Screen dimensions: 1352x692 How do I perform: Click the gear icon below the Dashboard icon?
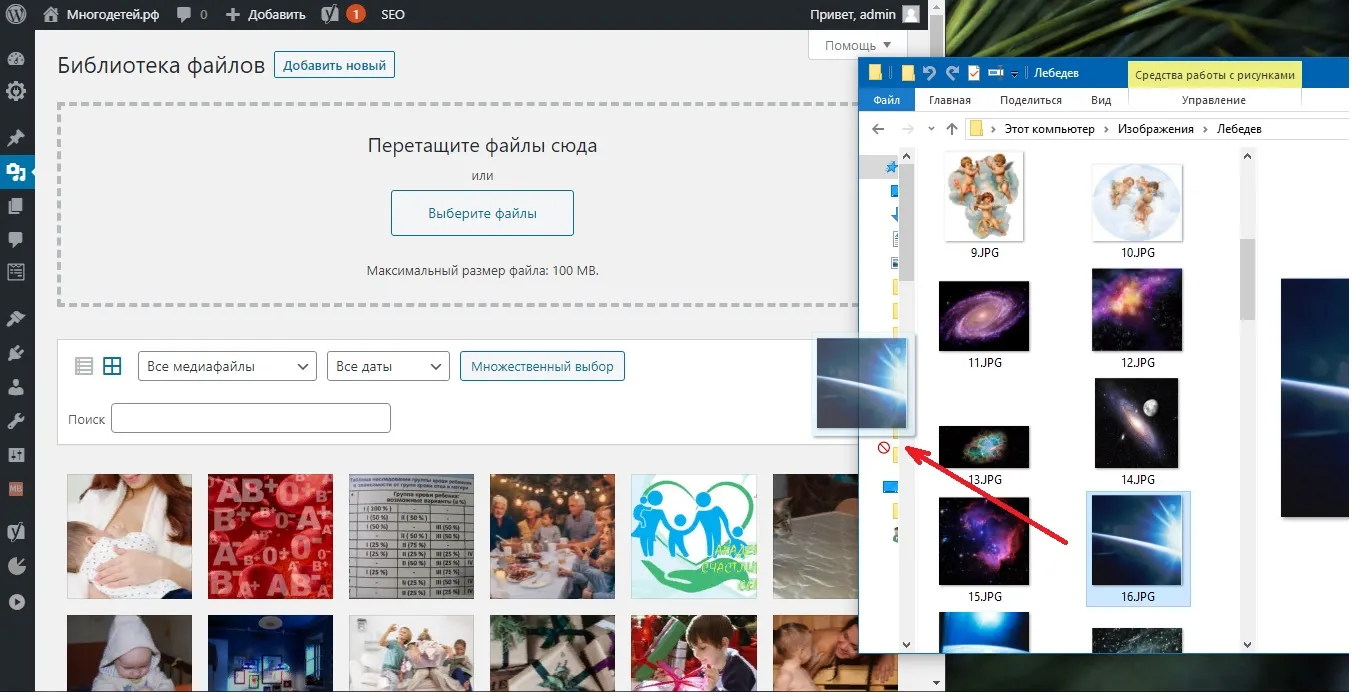click(x=16, y=92)
